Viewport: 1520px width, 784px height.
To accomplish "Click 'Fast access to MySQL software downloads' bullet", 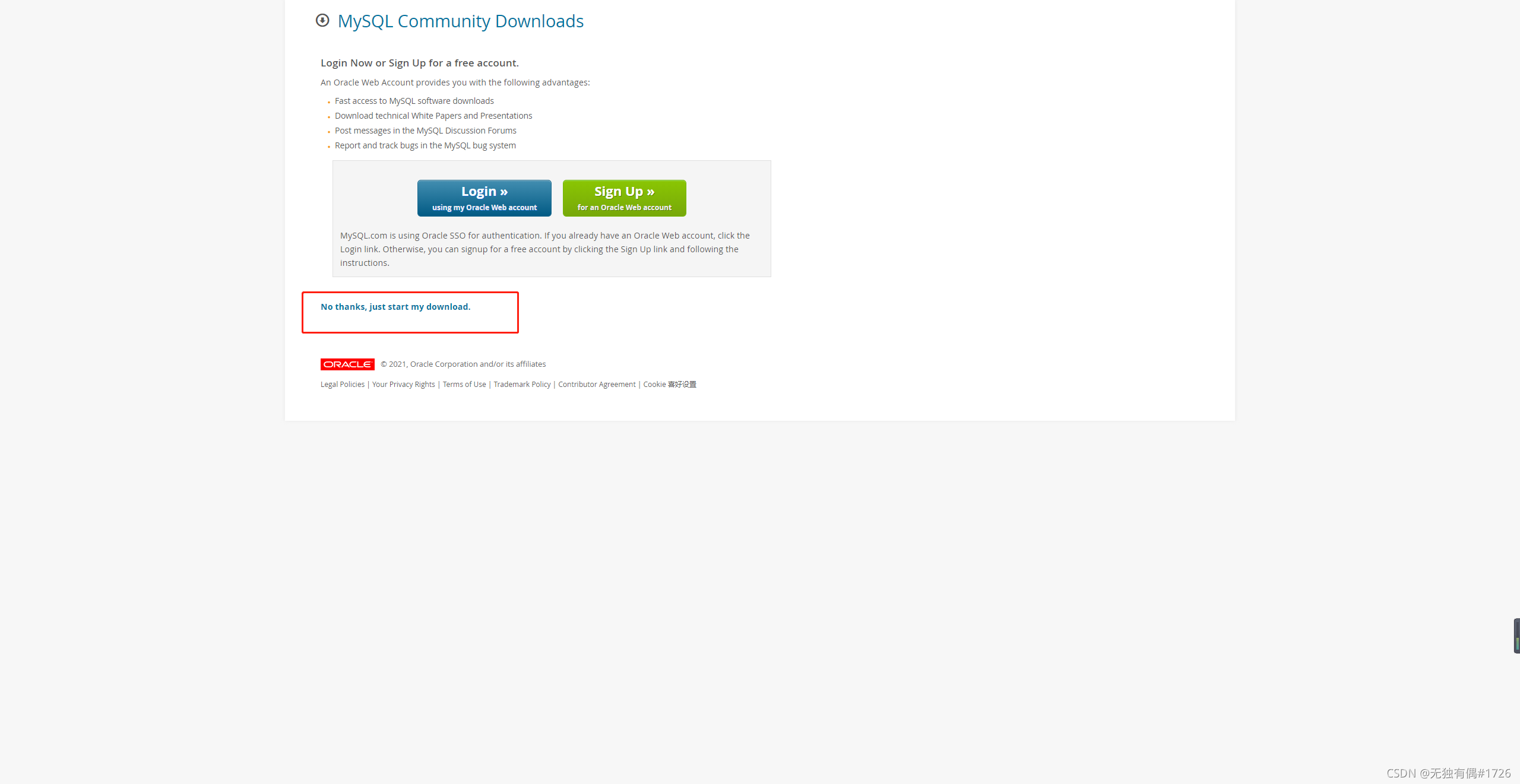I will click(414, 101).
